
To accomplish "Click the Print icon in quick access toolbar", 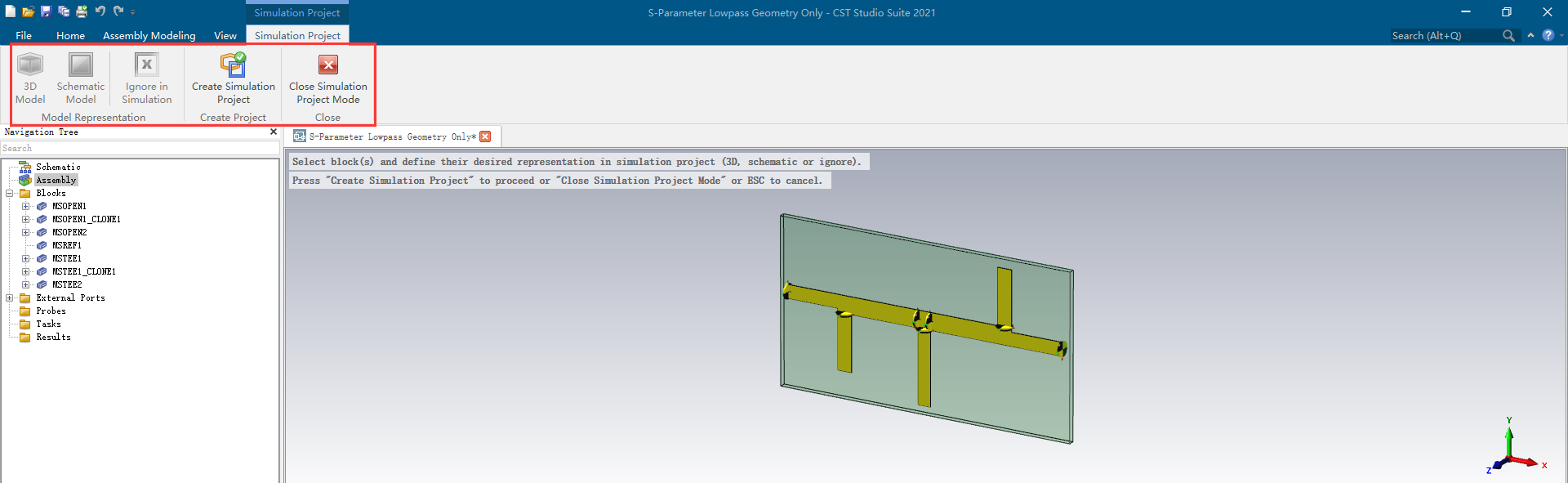I will click(82, 11).
